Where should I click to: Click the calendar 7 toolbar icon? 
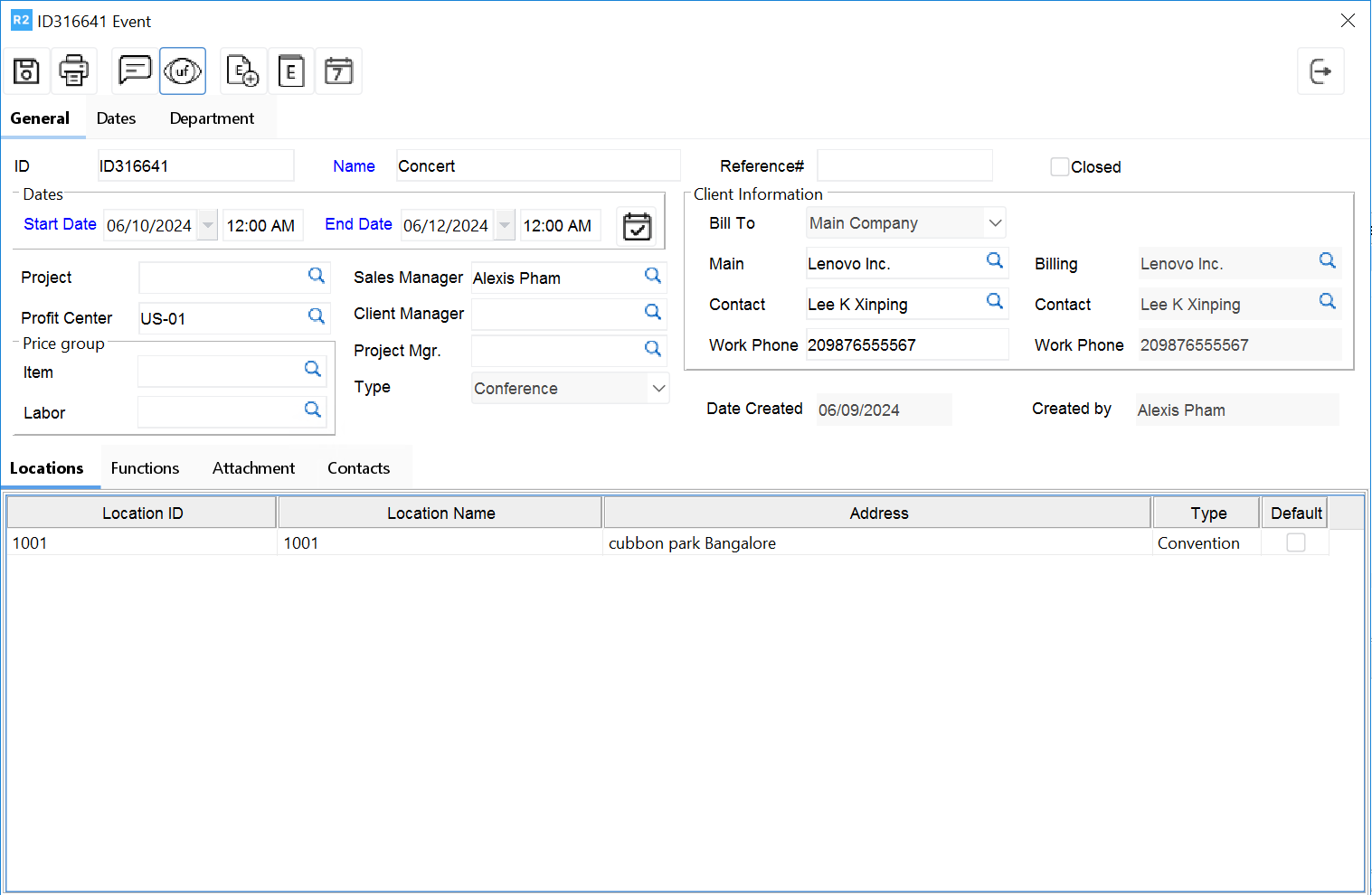click(338, 71)
